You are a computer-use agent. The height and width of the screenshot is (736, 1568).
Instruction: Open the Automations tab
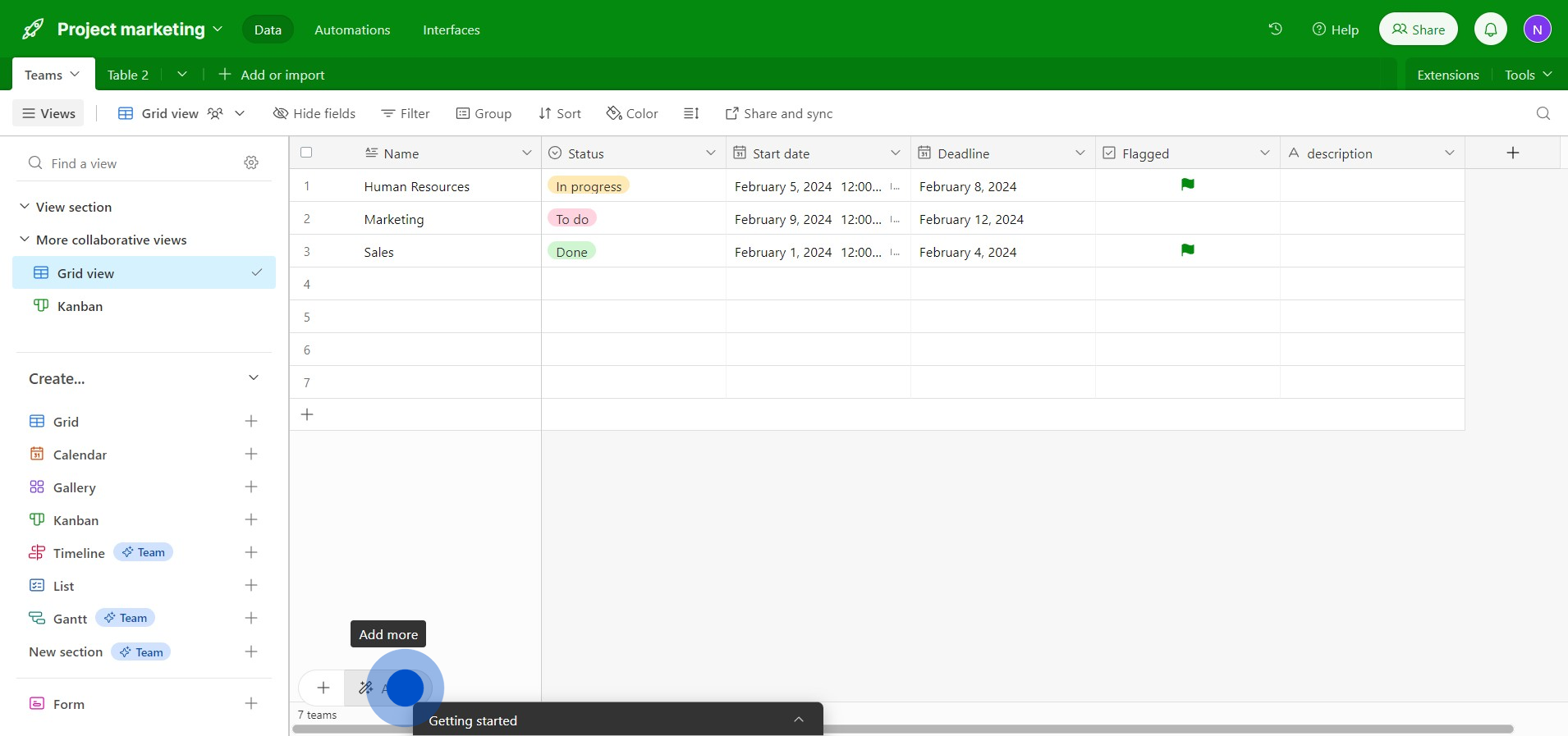[x=352, y=30]
